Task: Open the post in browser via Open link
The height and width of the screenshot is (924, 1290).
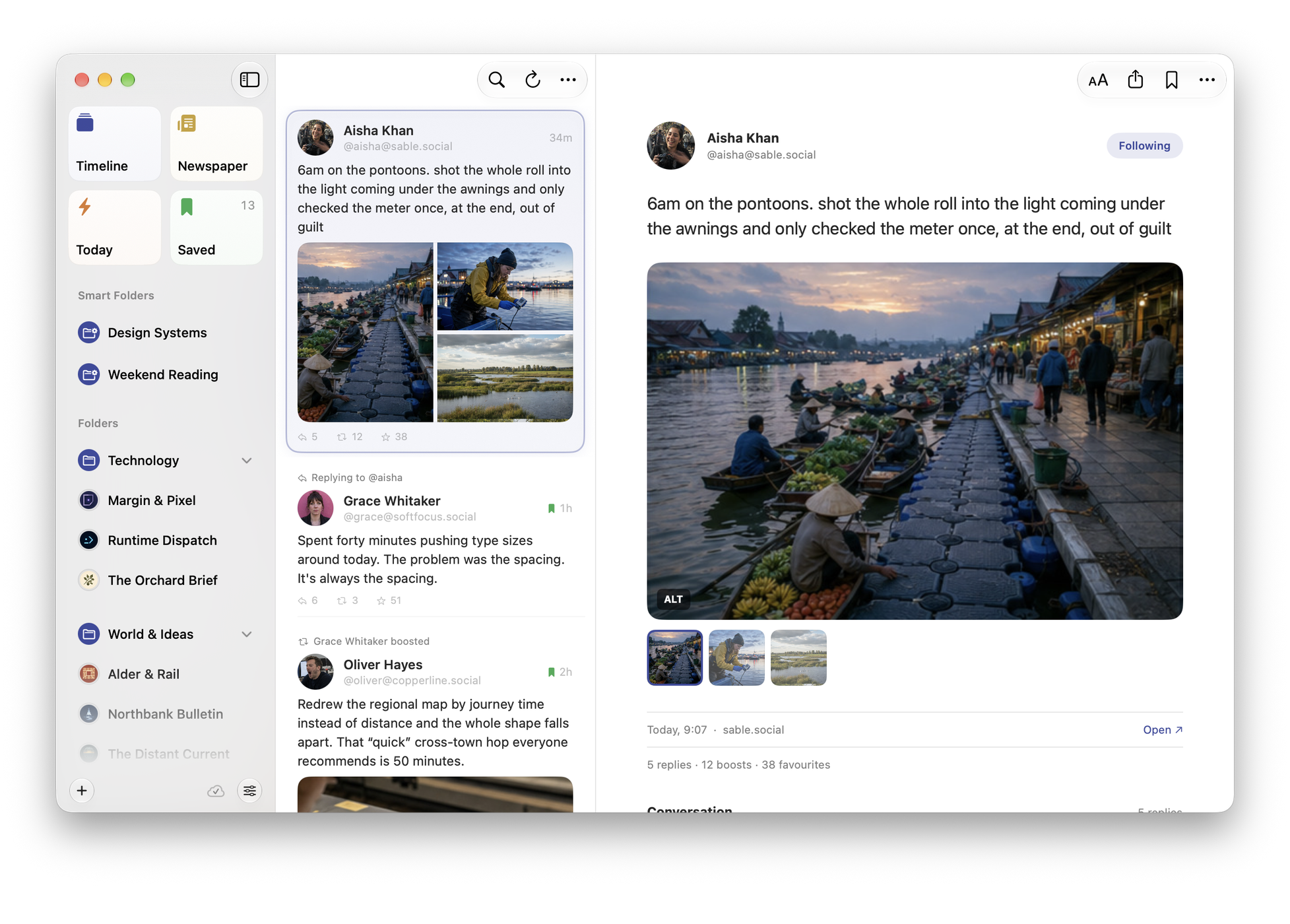Action: [x=1162, y=730]
